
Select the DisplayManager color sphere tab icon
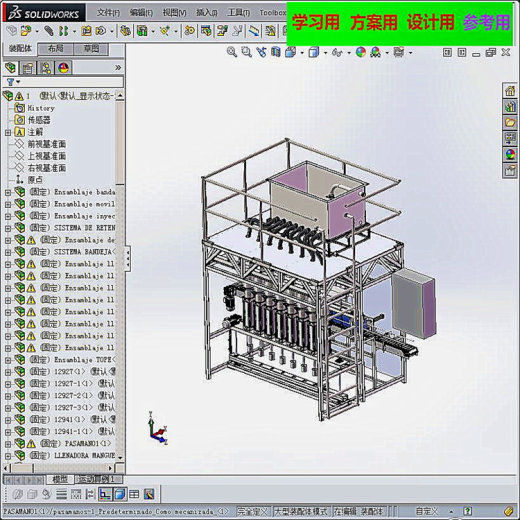coord(63,68)
